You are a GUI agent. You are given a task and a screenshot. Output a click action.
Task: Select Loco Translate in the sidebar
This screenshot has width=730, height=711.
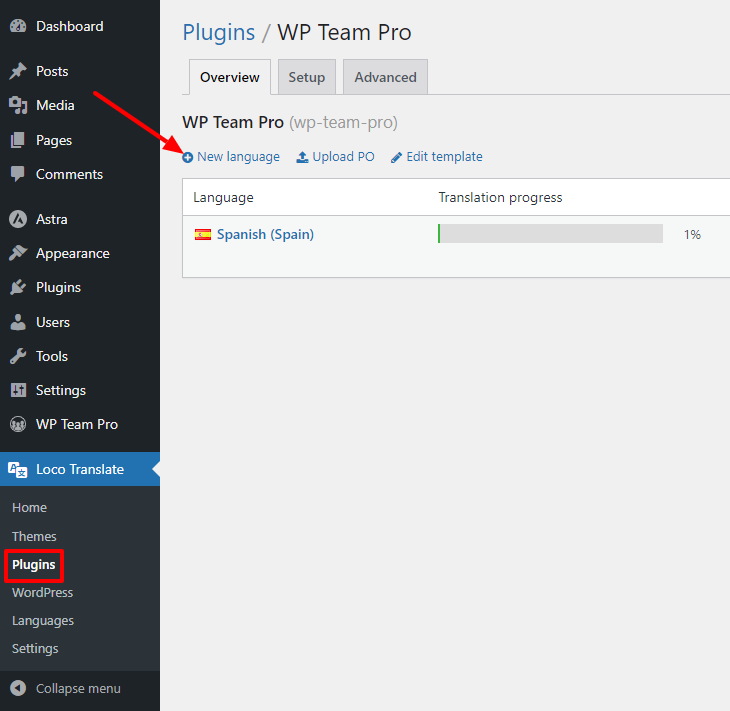(80, 469)
